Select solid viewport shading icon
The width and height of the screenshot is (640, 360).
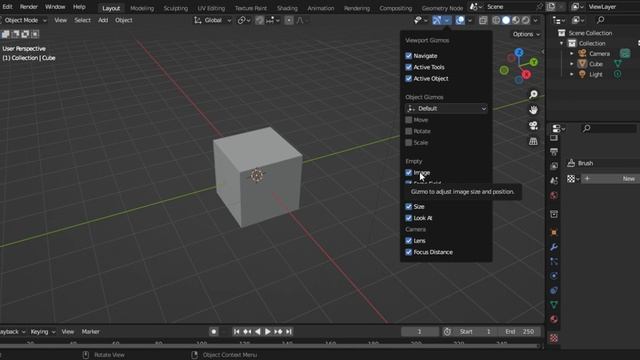coord(506,20)
